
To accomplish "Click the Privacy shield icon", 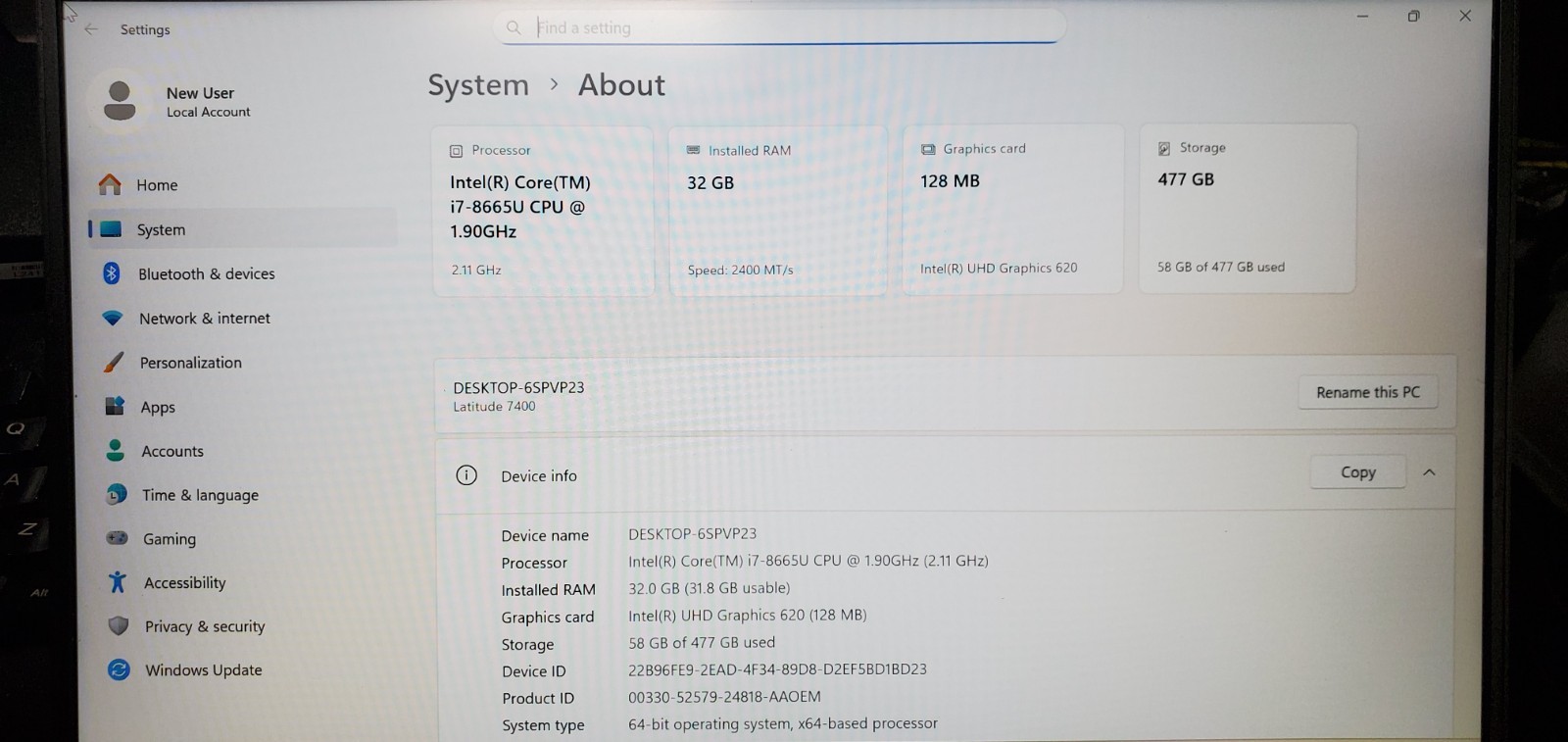I will pos(119,625).
